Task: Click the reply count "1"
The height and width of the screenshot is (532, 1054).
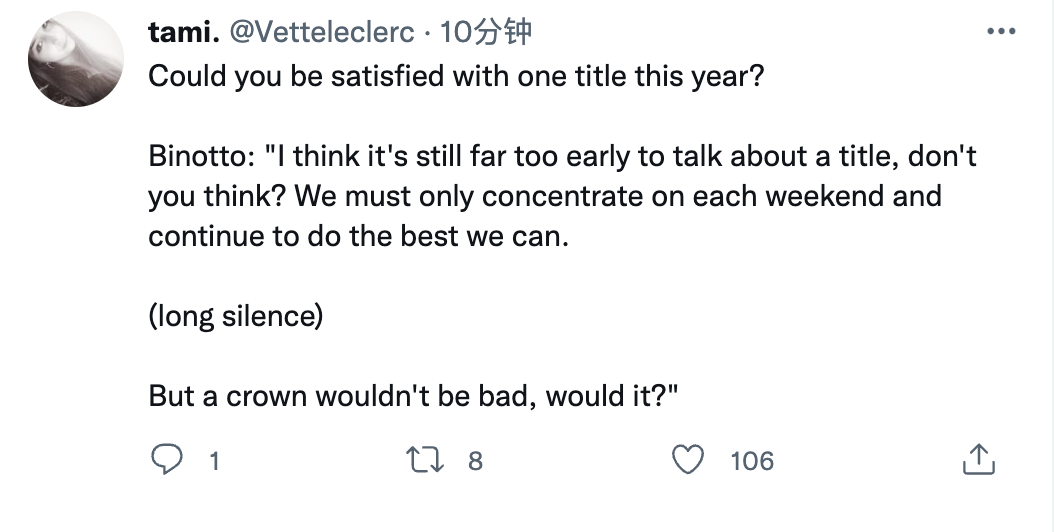Action: 213,461
